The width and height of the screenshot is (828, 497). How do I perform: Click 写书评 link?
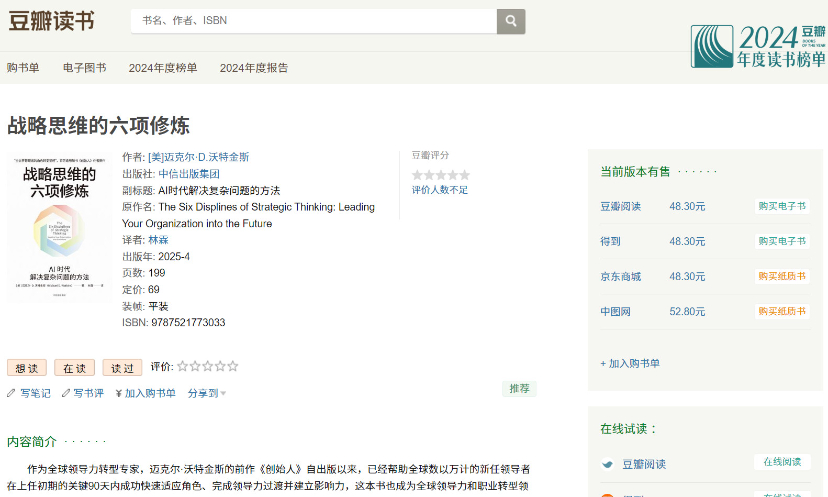pos(88,393)
